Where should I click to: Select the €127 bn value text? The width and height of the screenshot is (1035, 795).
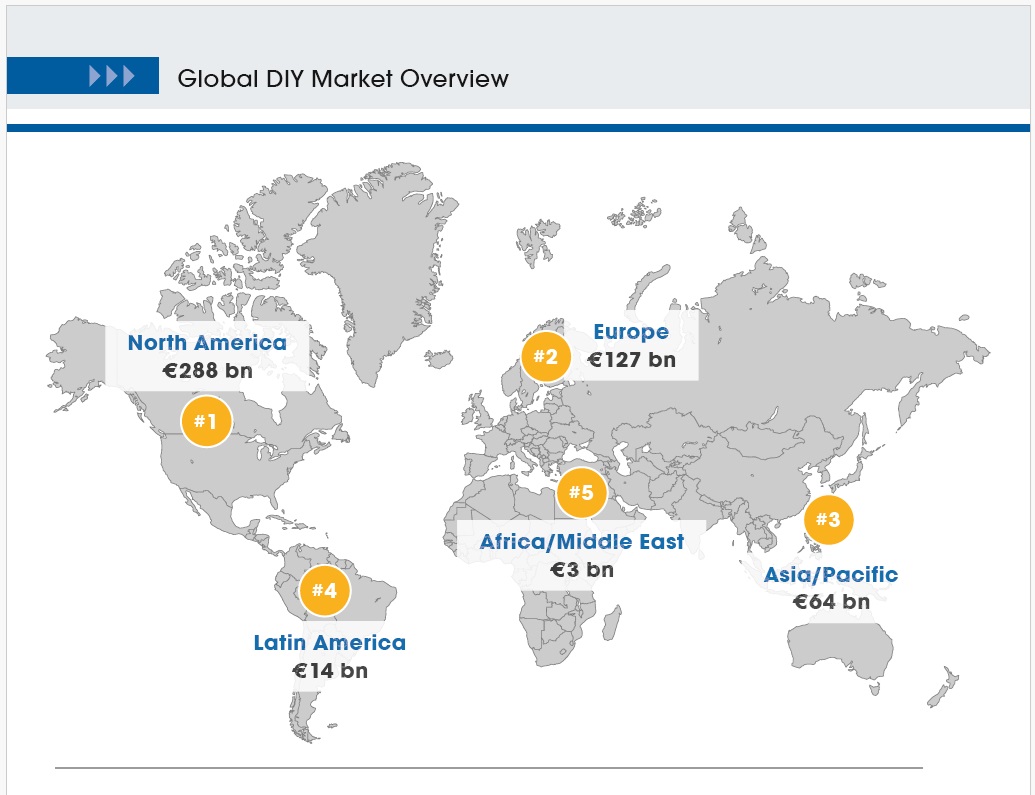(631, 360)
